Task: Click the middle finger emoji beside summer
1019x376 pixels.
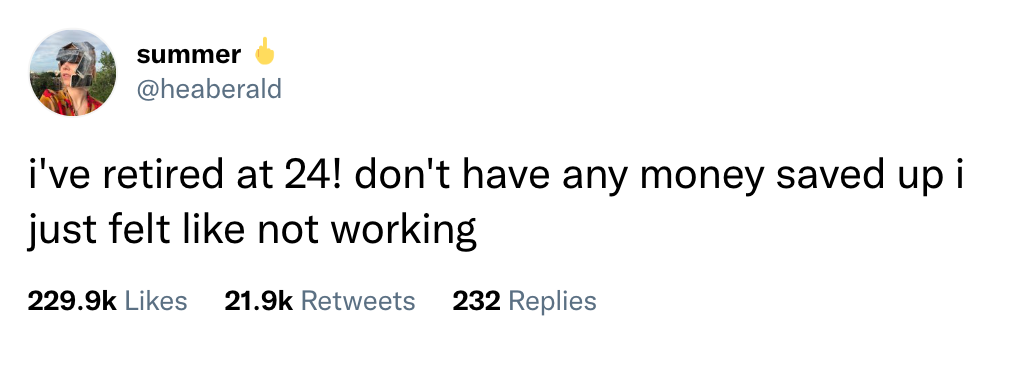Action: [x=264, y=51]
